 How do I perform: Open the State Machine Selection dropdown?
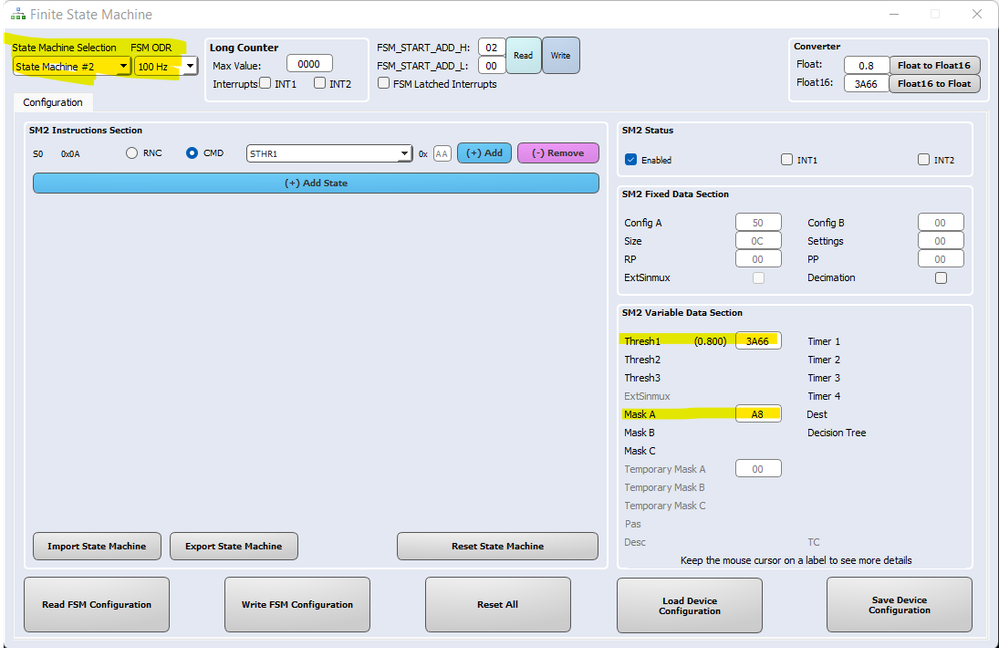coord(72,66)
